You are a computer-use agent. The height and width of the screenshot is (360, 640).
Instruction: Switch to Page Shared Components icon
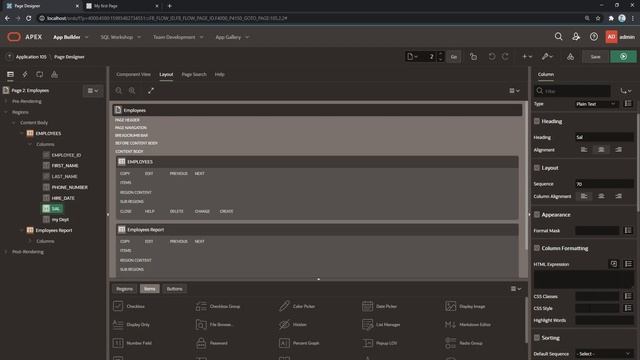pos(54,74)
